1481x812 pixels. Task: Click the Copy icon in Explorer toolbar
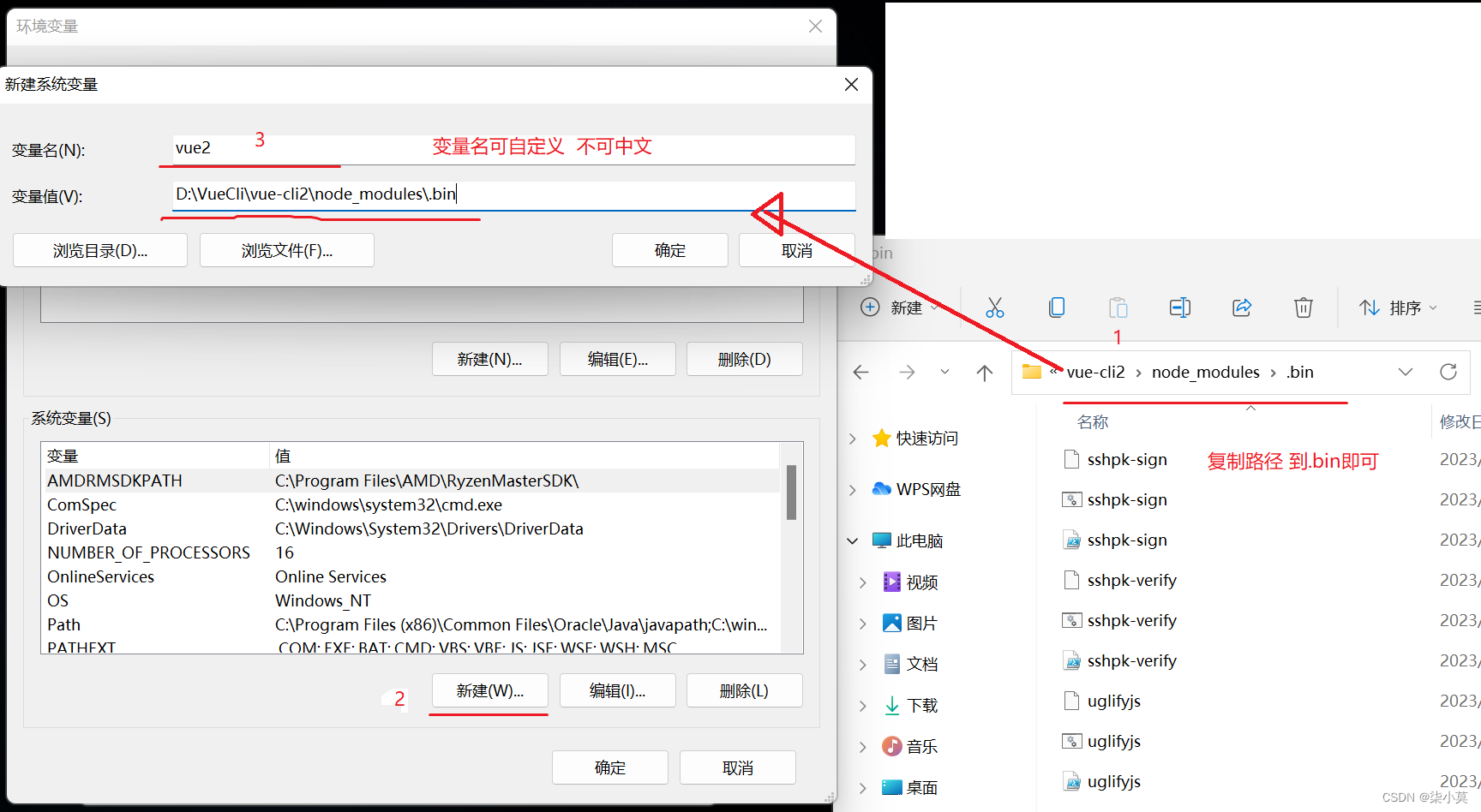coord(1057,307)
